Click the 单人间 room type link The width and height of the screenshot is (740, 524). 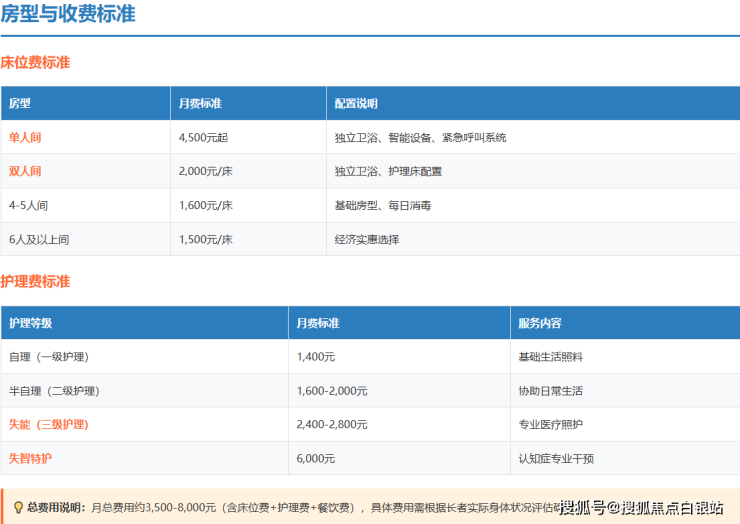pos(25,137)
